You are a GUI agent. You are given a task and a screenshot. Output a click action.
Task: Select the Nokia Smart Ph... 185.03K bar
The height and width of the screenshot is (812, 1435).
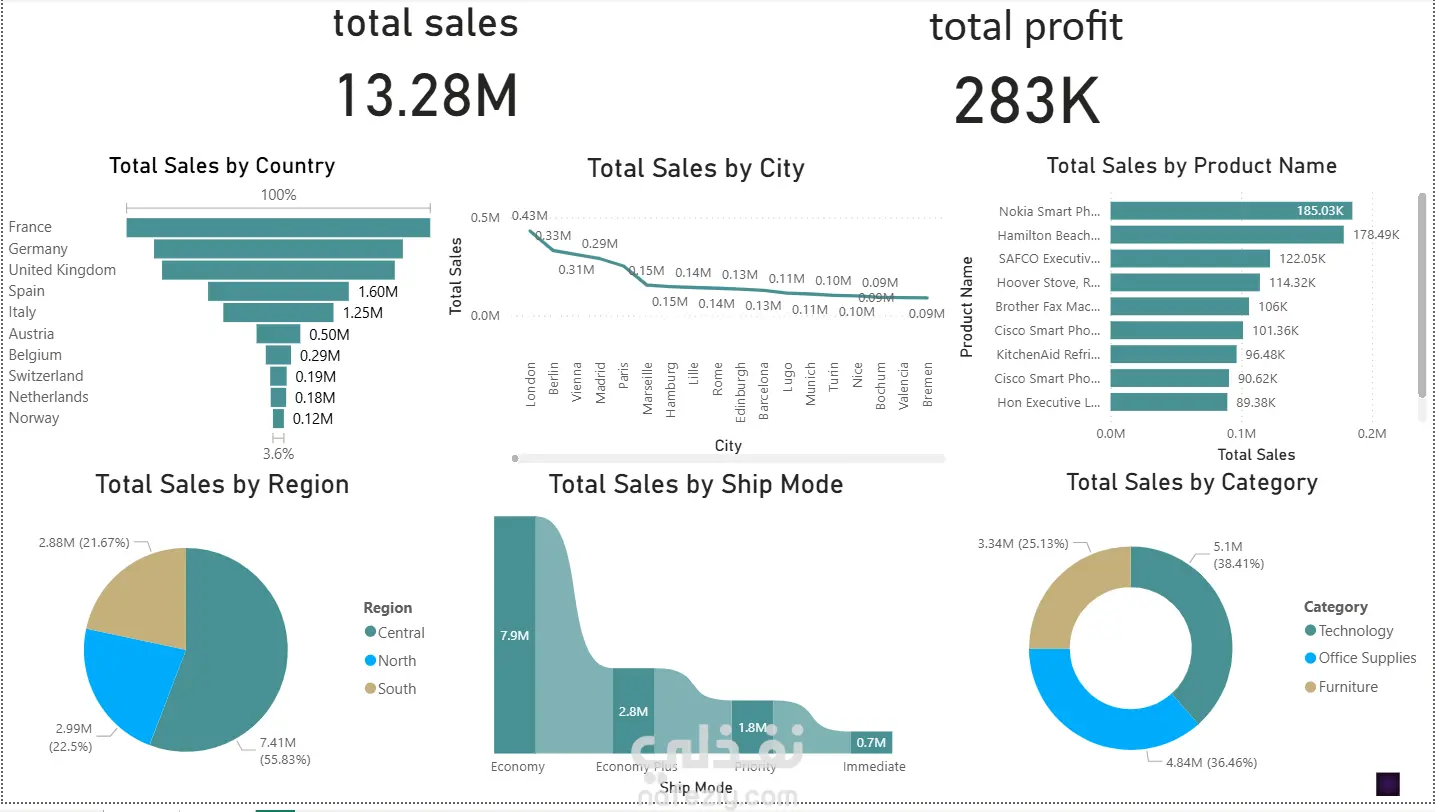click(x=1231, y=211)
